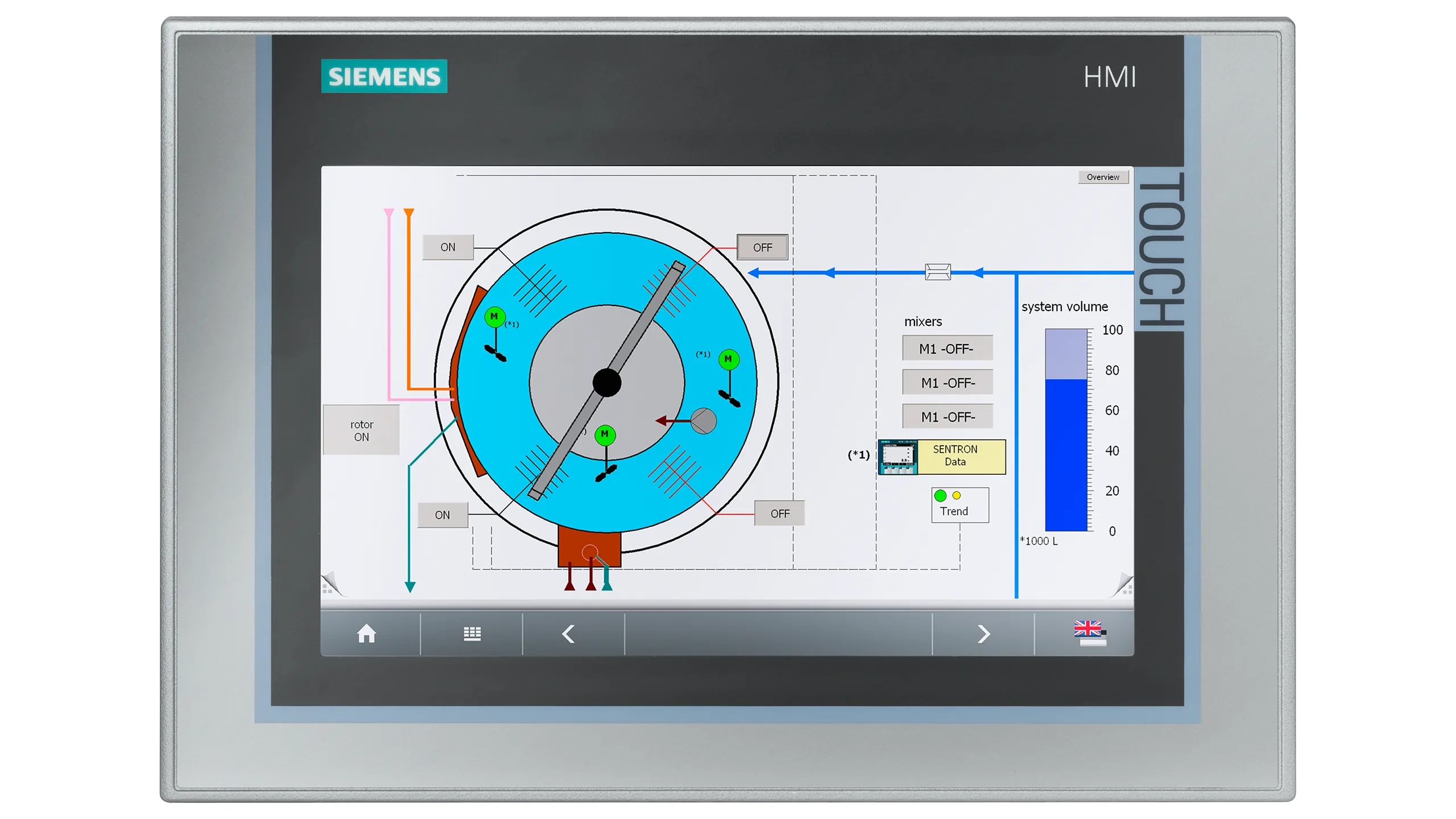The width and height of the screenshot is (1456, 819).
Task: Toggle the lower ON control near the tank
Action: pyautogui.click(x=442, y=514)
